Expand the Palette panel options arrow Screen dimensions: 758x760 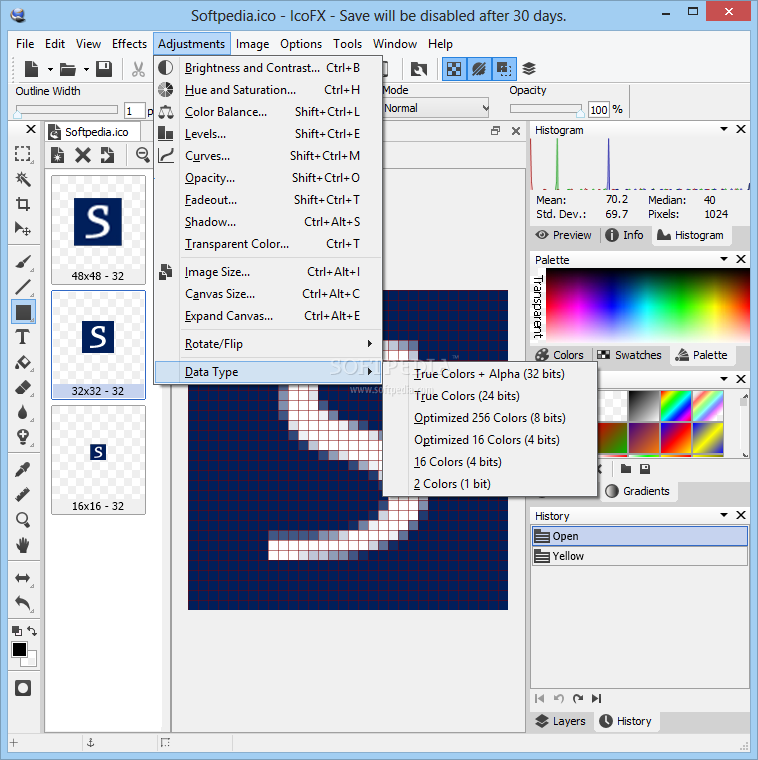tap(724, 259)
